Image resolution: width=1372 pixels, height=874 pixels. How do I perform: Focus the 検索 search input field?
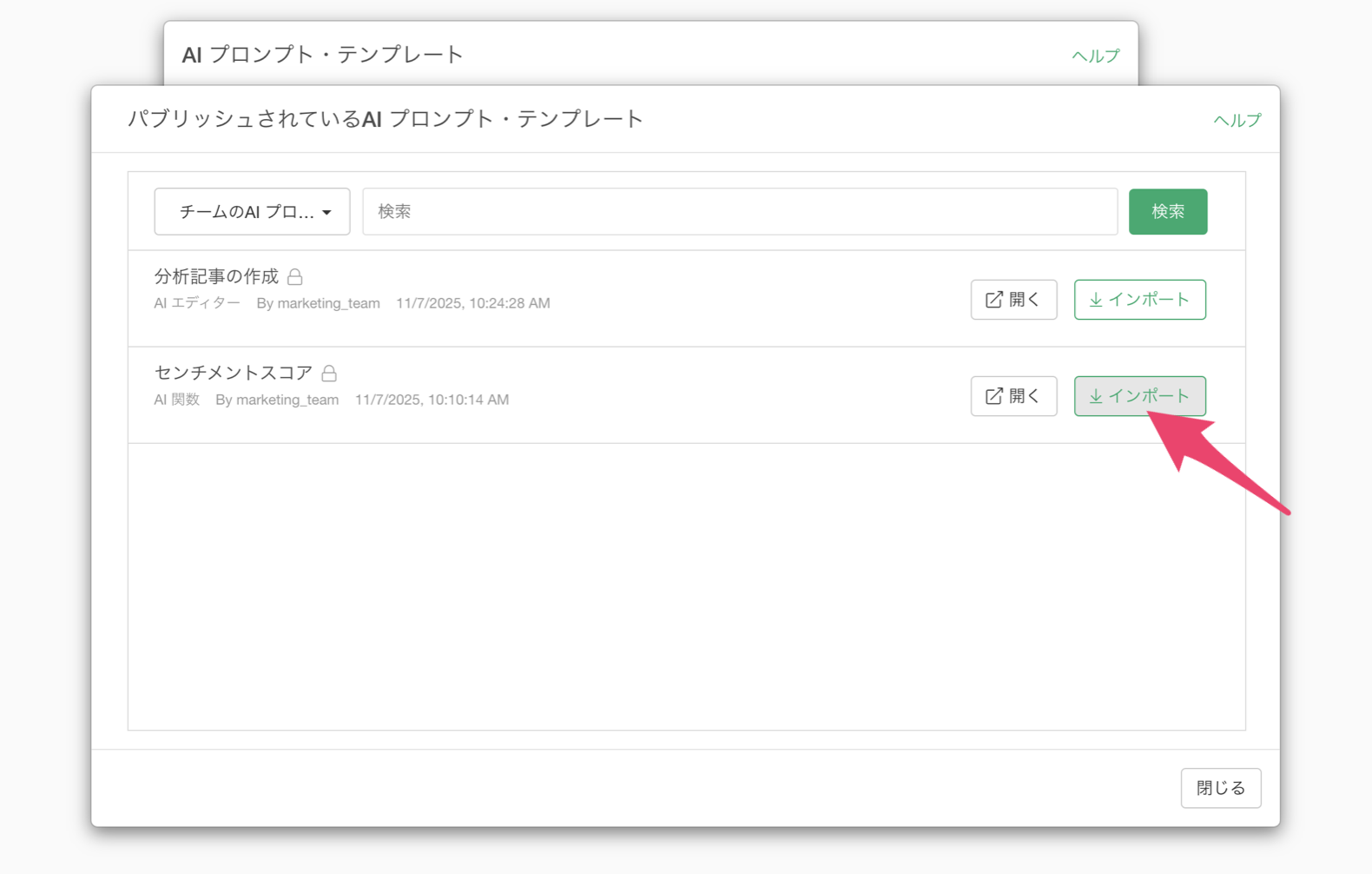pyautogui.click(x=740, y=211)
